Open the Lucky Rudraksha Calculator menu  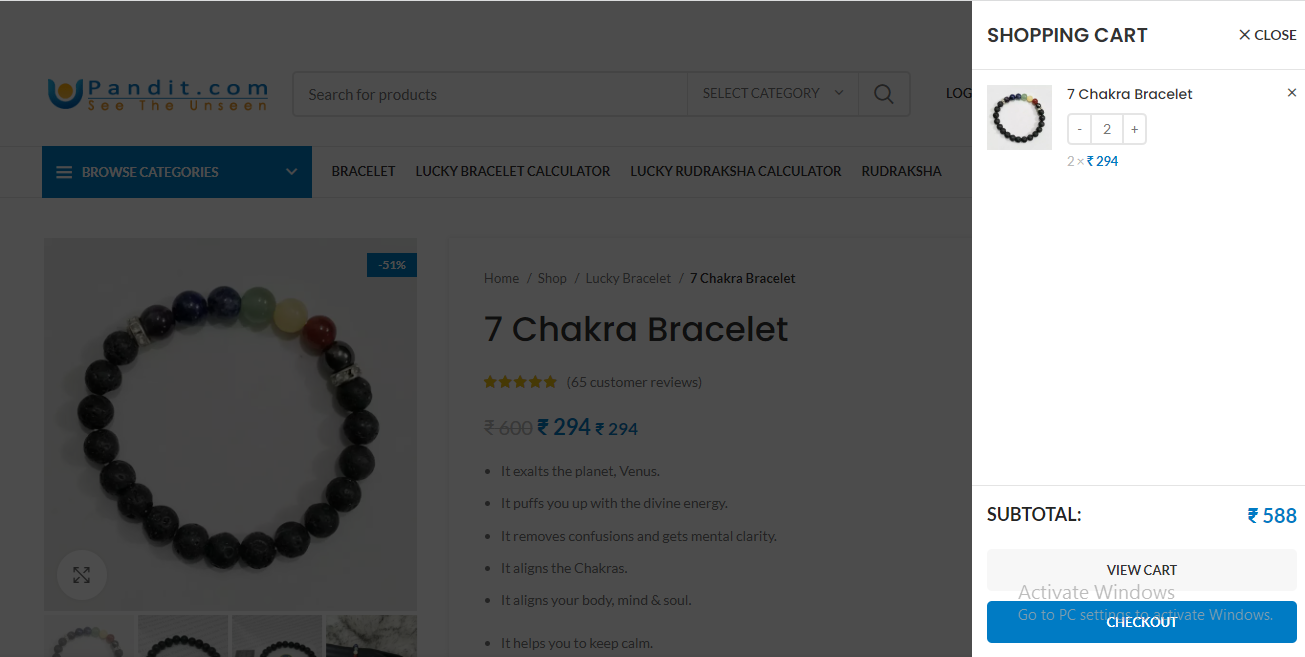click(x=736, y=171)
